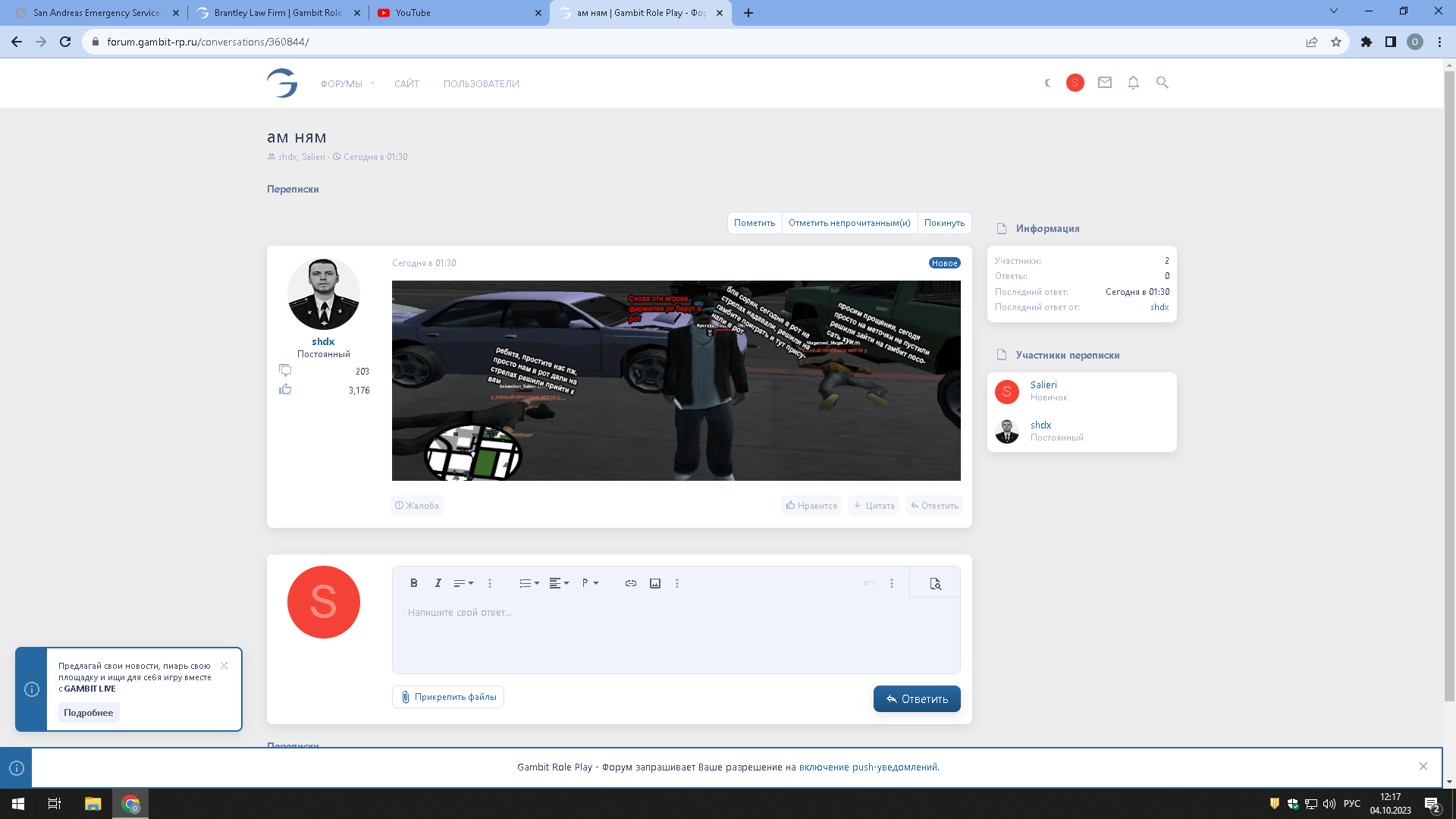Click Прикрепить файлы attach button
Viewport: 1456px width, 819px height.
tap(448, 697)
